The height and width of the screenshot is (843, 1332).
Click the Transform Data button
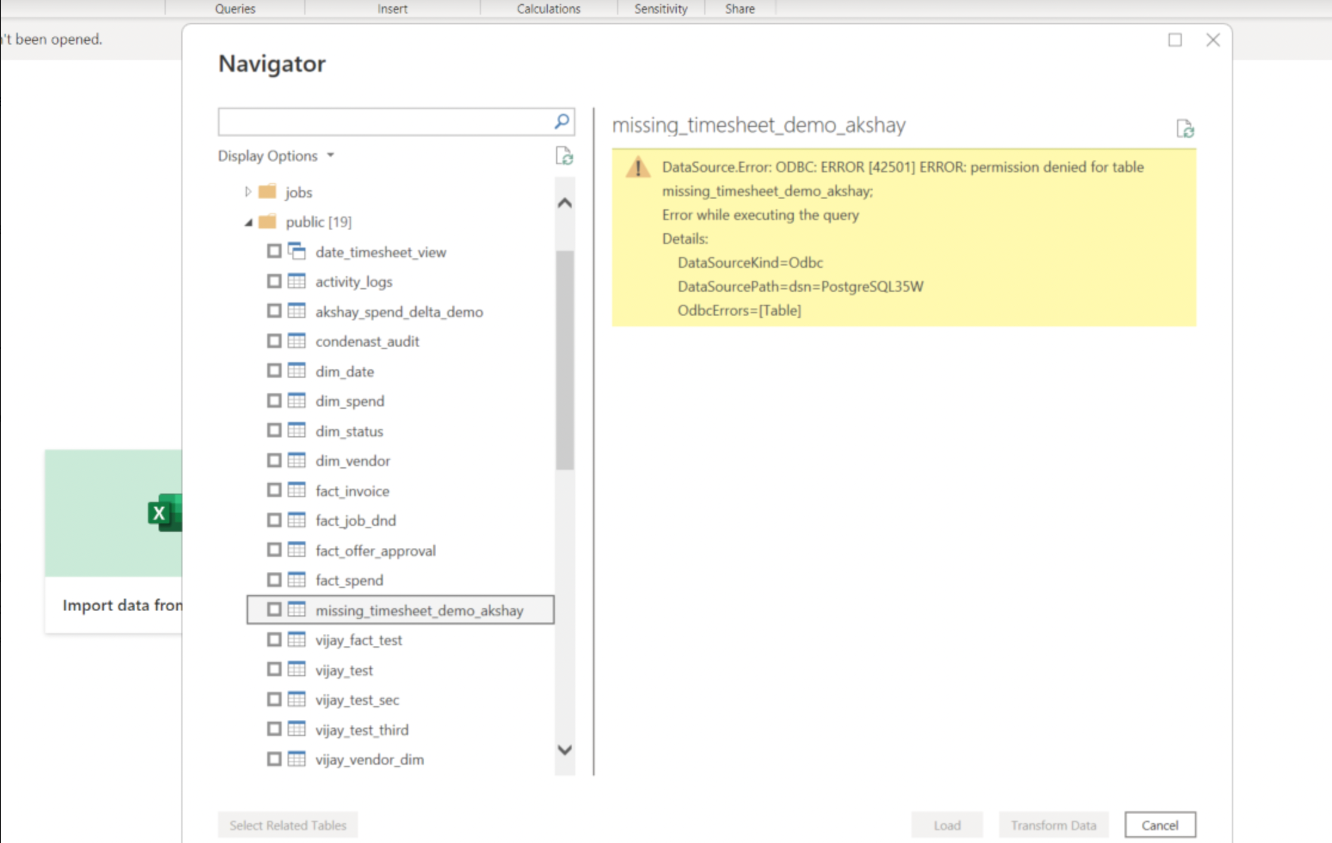pos(1053,825)
